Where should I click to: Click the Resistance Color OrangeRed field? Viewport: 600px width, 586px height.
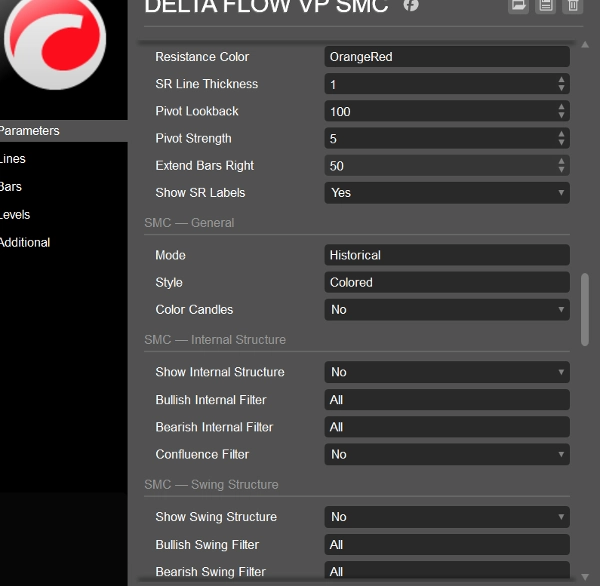pos(447,57)
